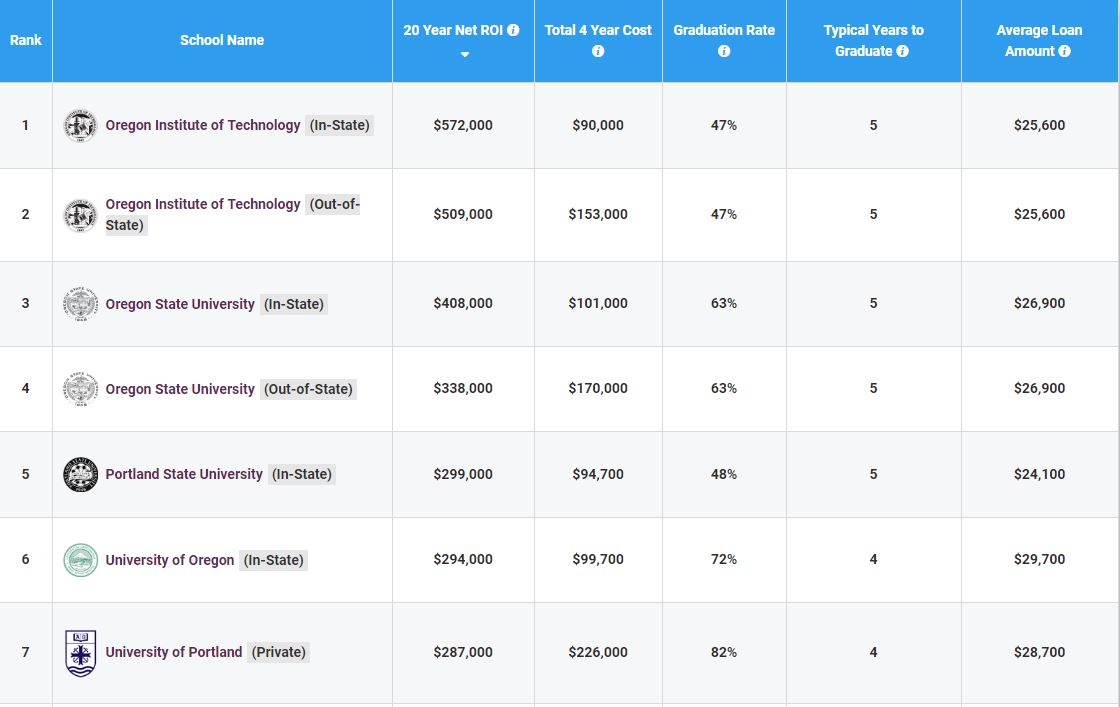
Task: Click University of Oregon green seal logo
Action: click(80, 560)
